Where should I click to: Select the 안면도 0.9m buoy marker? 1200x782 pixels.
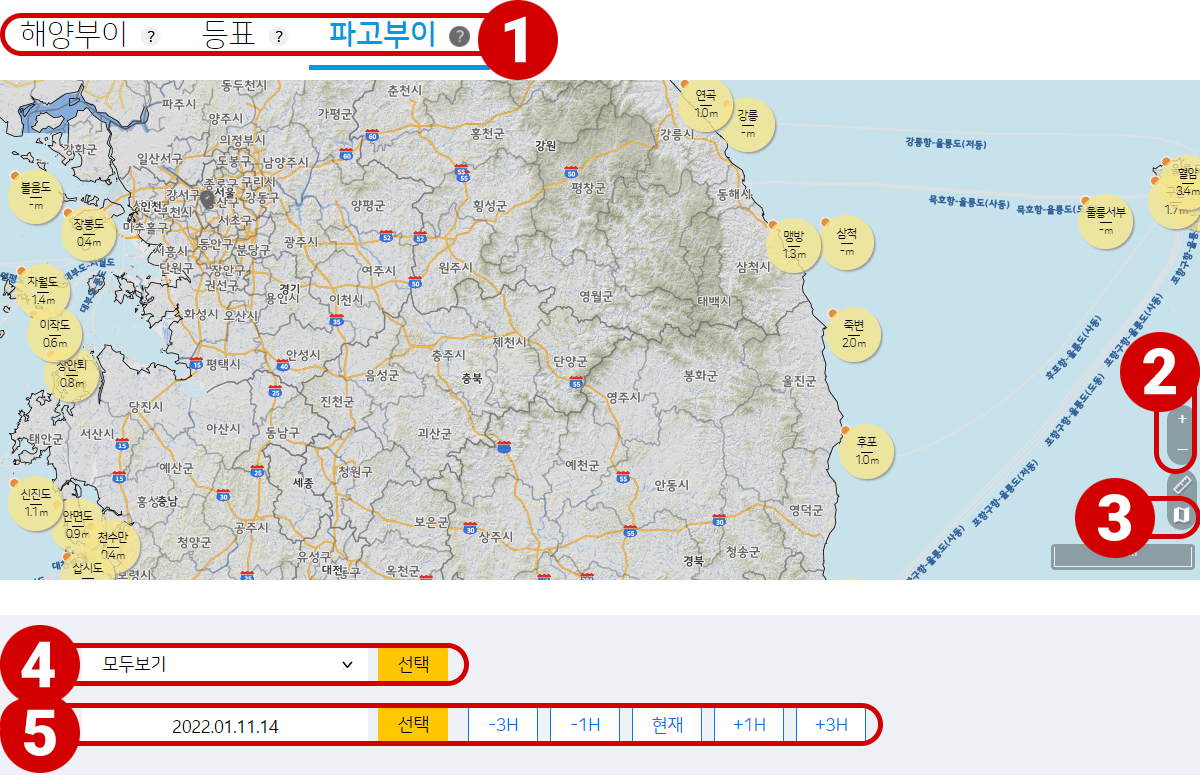(x=77, y=524)
